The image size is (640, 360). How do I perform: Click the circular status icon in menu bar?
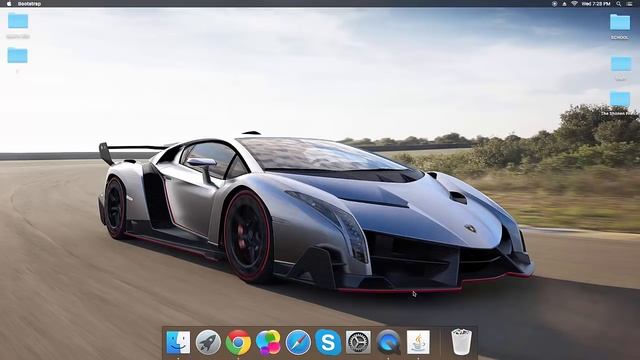point(554,4)
